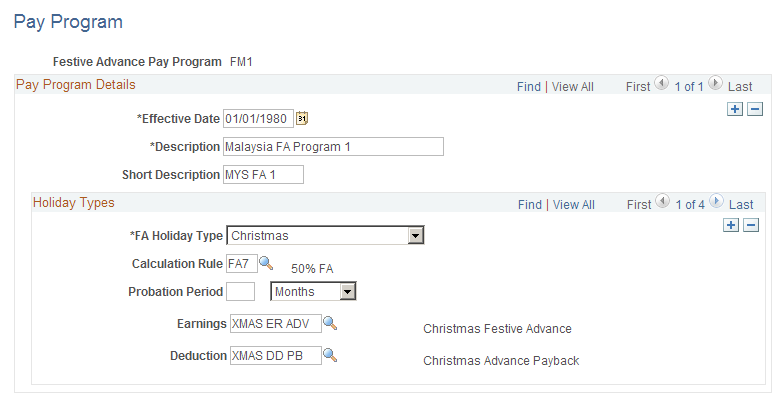
Task: Click the Deduction field XMAS DD PB
Action: [276, 355]
